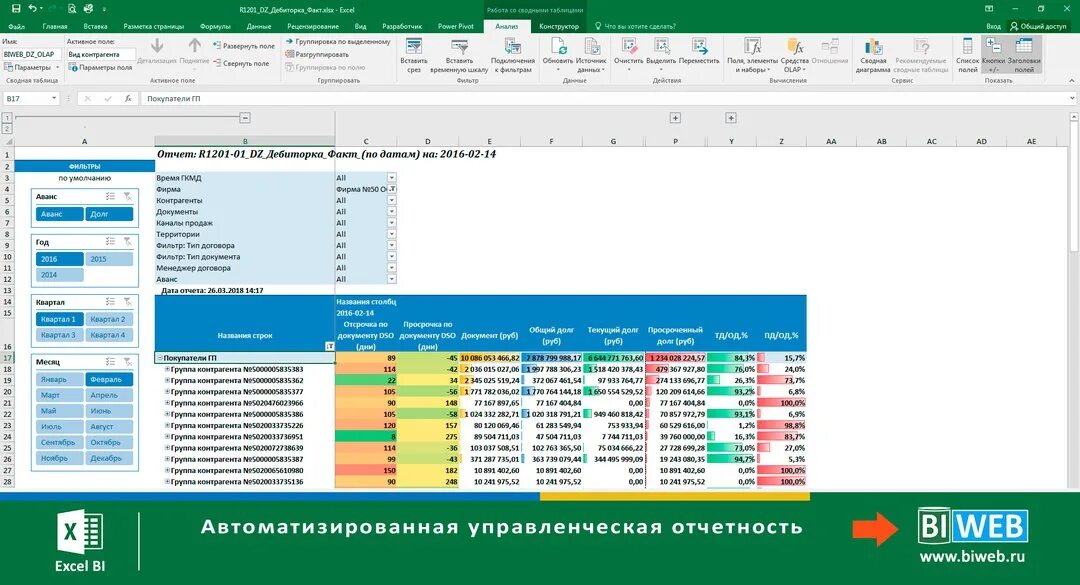1080x585 pixels.
Task: Click the Вход (Sign in) link
Action: (x=993, y=26)
